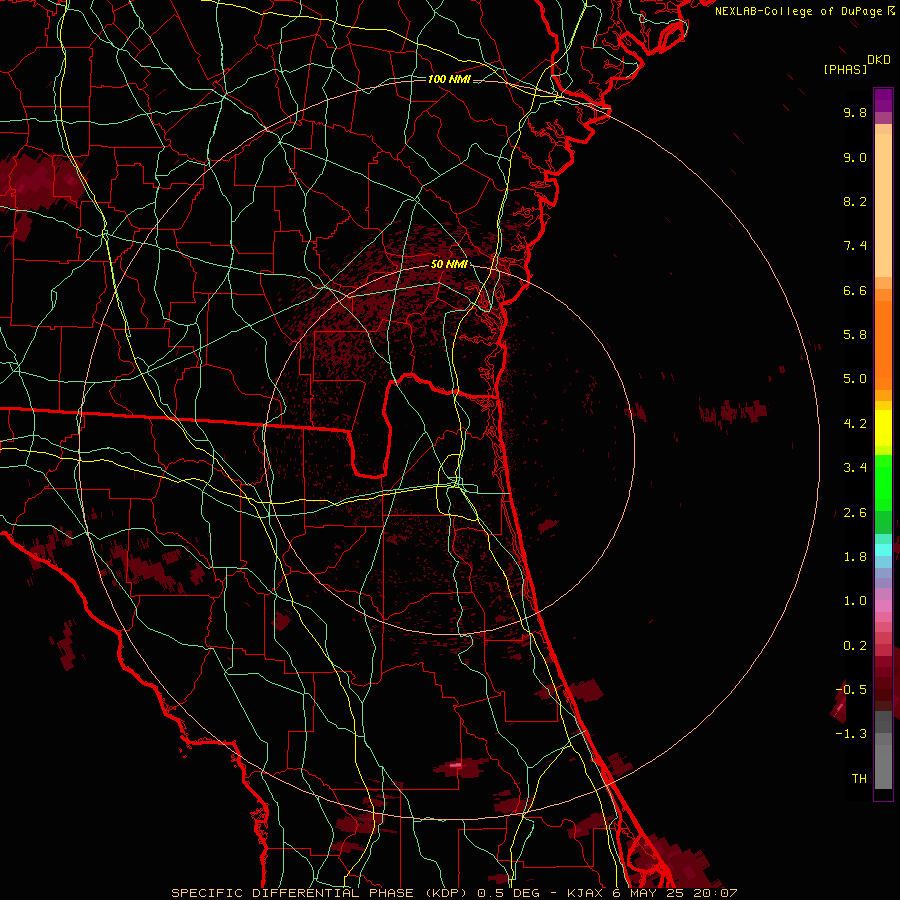
Task: Click the 9.8 scale value
Action: pyautogui.click(x=855, y=112)
